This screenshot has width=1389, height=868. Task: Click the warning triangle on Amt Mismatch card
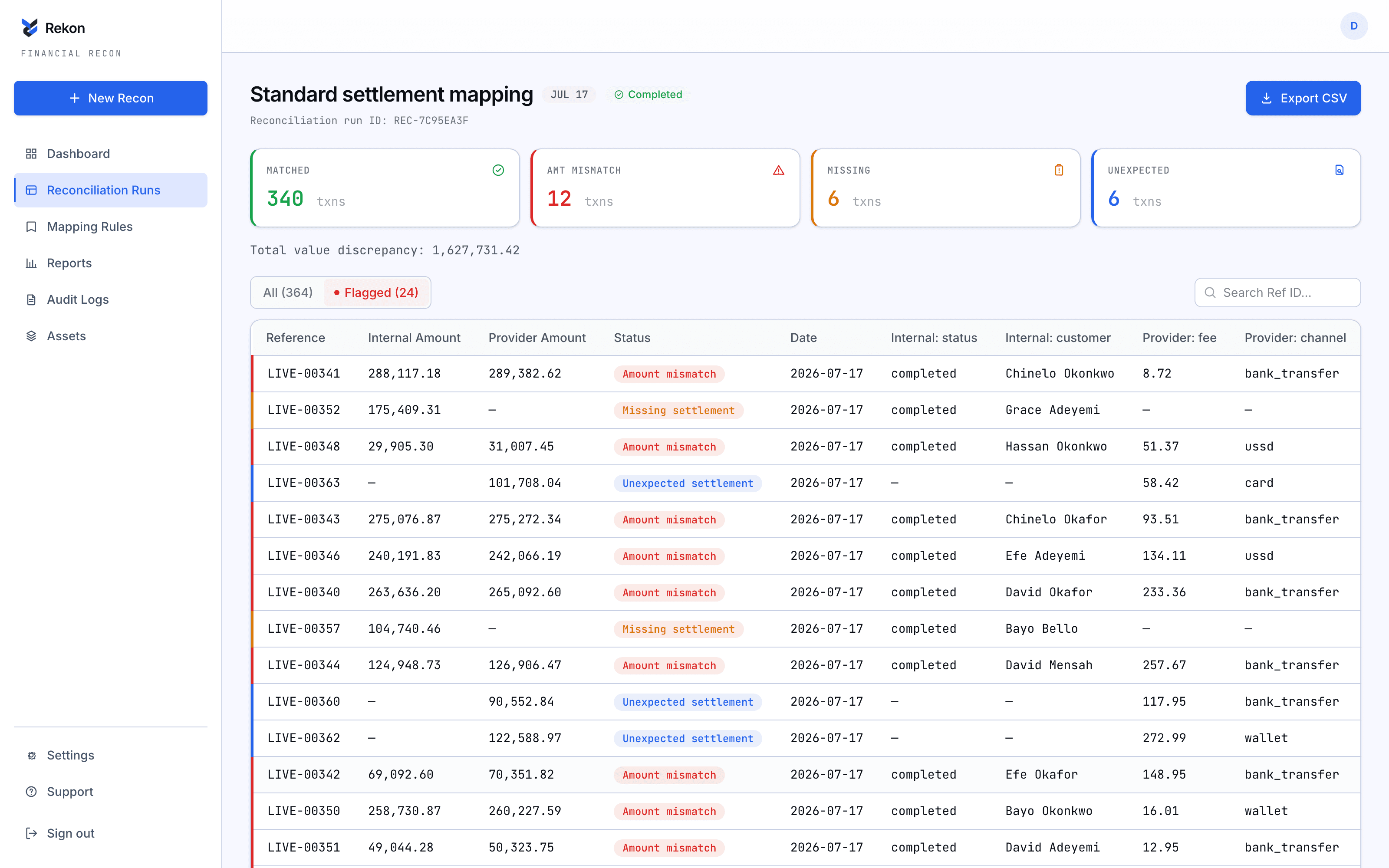778,170
